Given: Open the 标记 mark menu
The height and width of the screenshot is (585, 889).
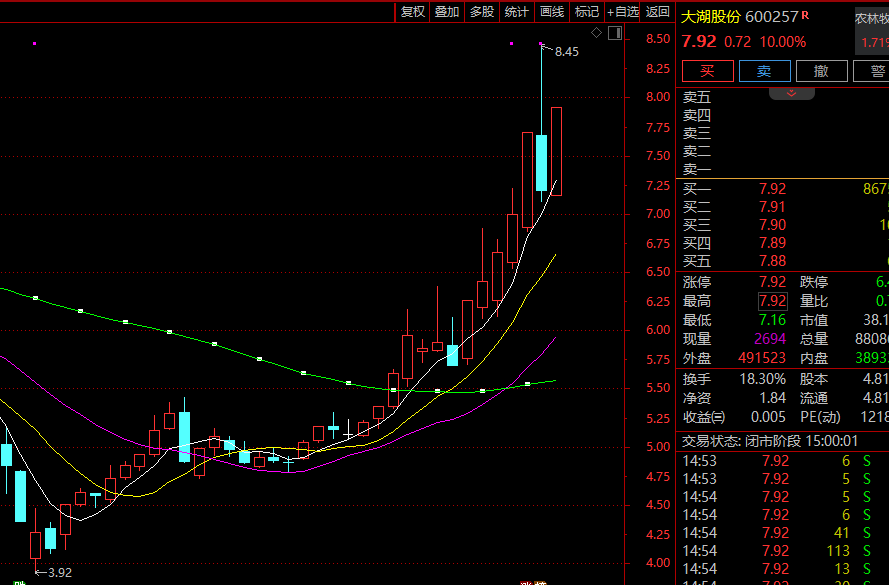Looking at the screenshot, I should coord(587,11).
